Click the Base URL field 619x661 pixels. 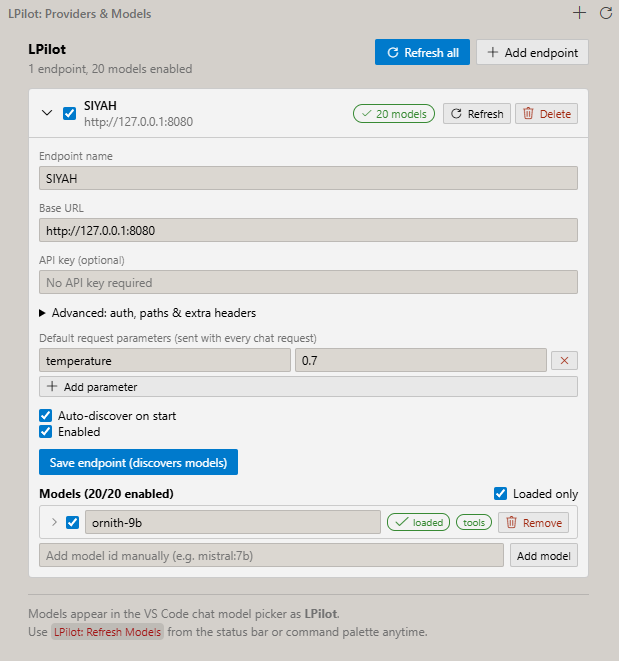308,230
